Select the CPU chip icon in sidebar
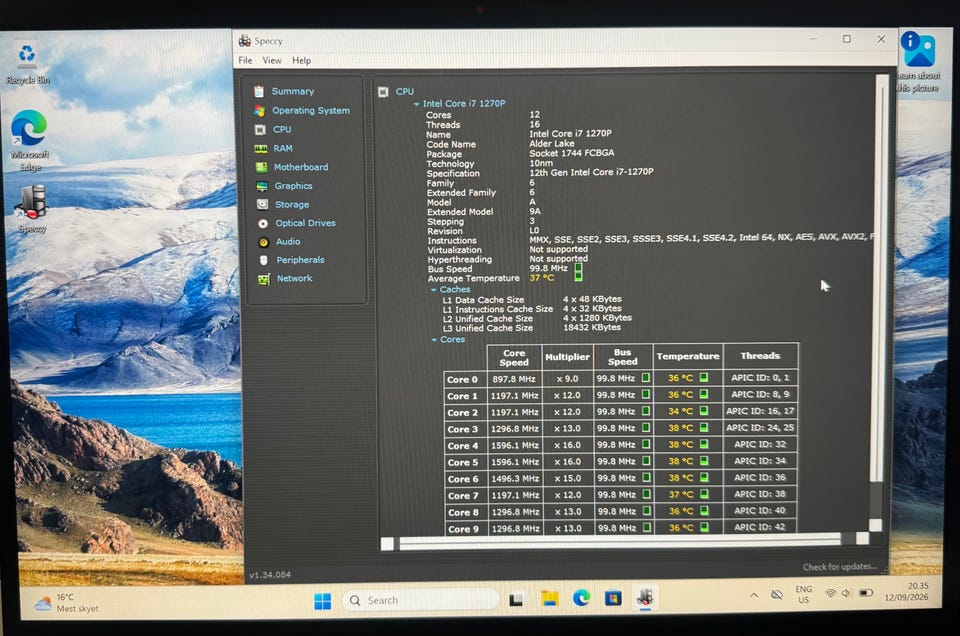The height and width of the screenshot is (636, 960). (x=260, y=130)
